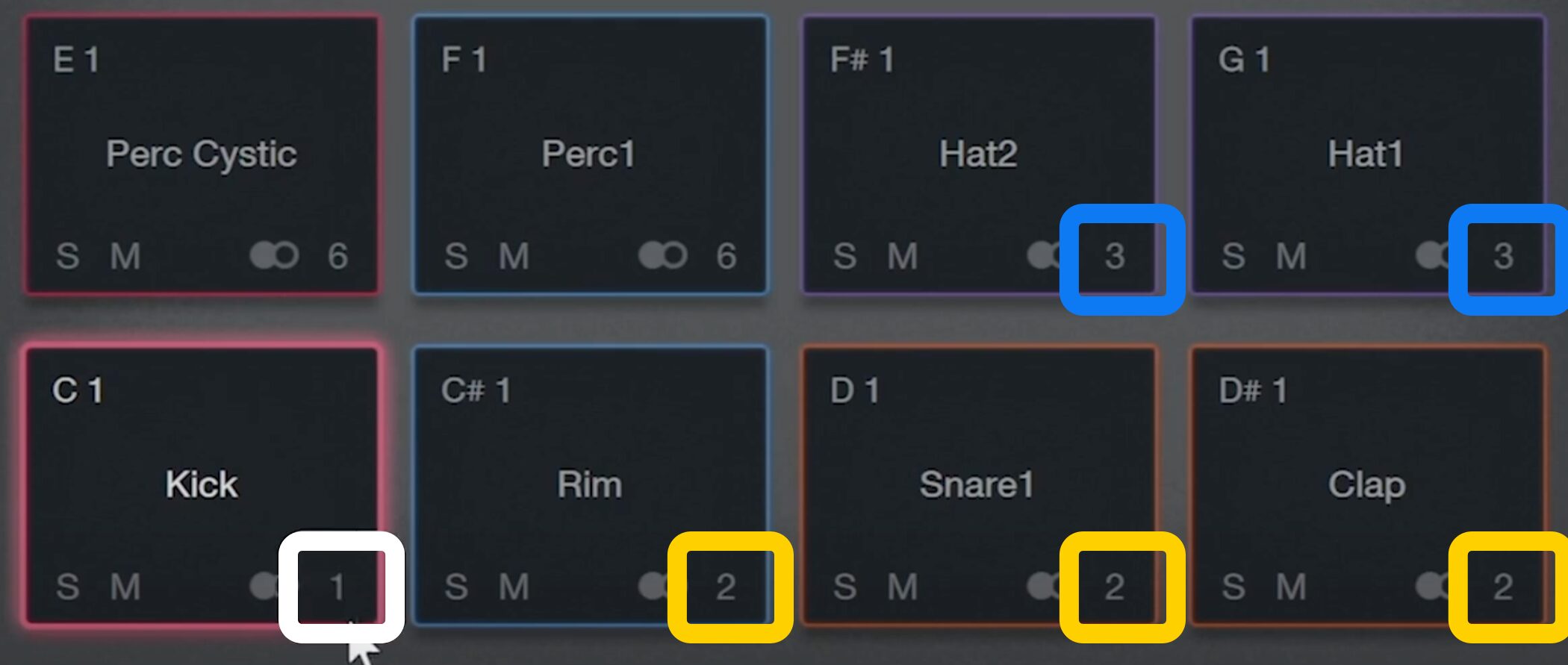Mute the Snare1 pad
Viewport: 1568px width, 665px height.
click(902, 587)
